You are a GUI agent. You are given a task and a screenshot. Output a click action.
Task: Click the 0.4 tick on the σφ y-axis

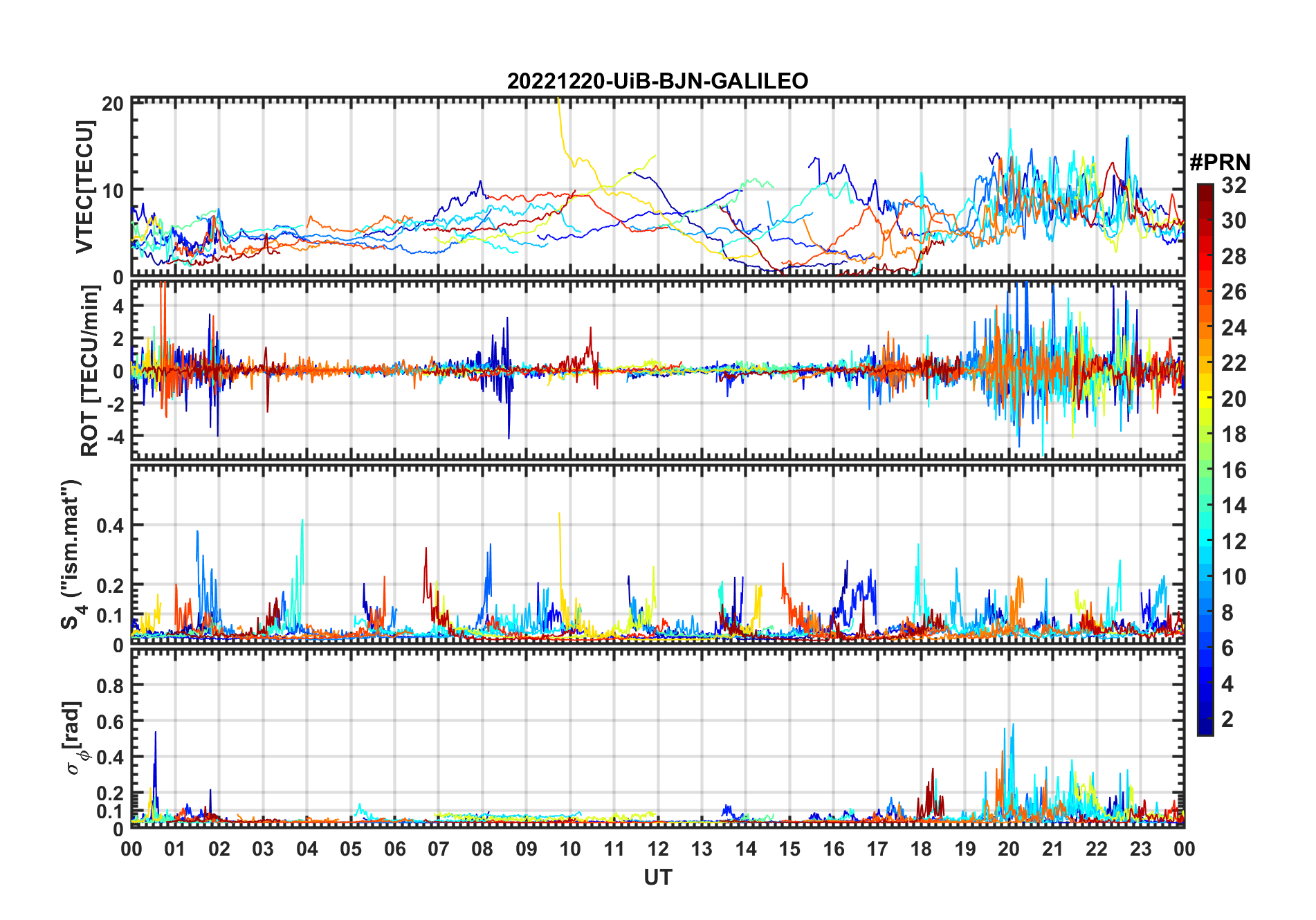coord(110,757)
